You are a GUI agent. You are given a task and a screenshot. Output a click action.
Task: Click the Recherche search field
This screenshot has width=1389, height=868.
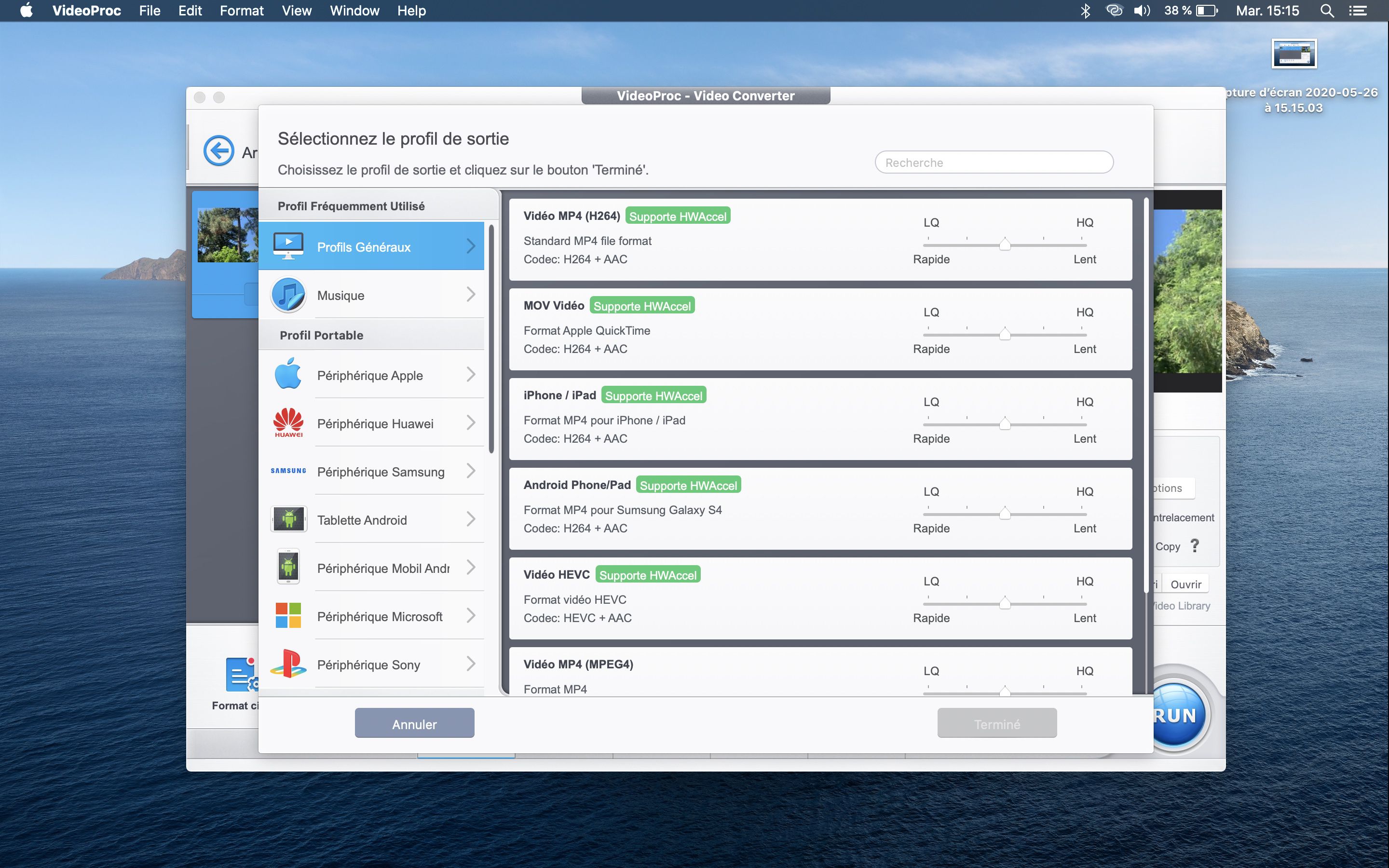click(994, 163)
